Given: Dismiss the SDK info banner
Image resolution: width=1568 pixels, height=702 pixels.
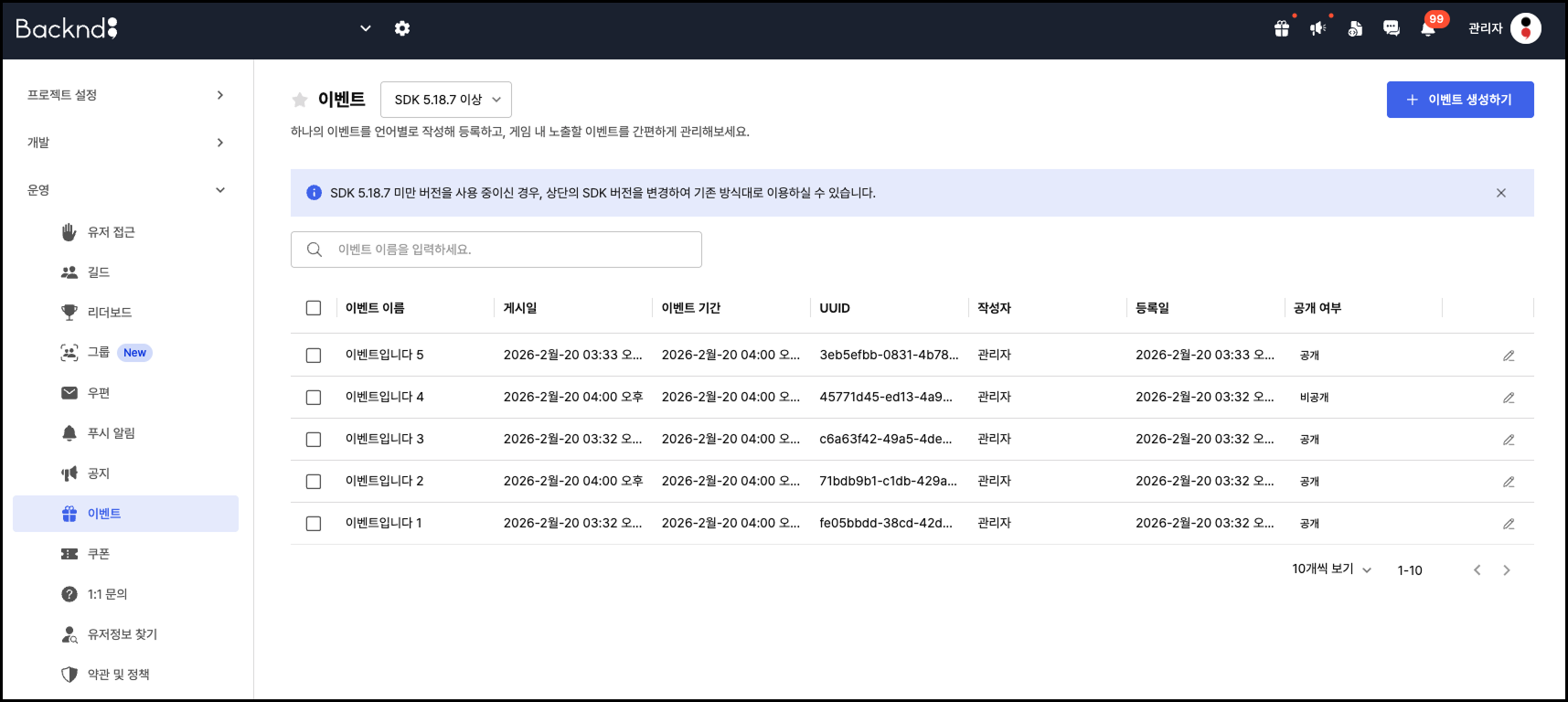Looking at the screenshot, I should coord(1501,193).
